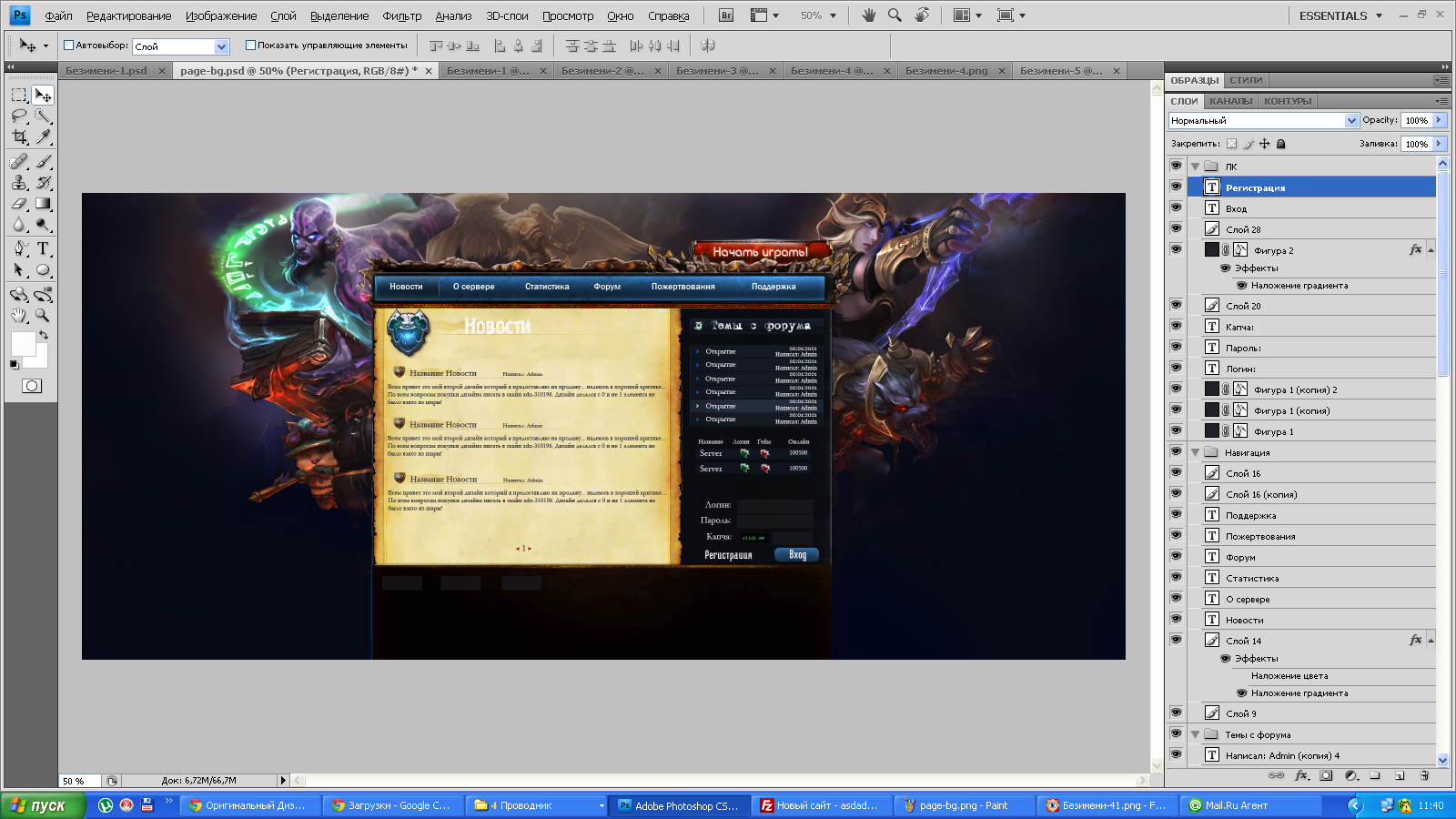The height and width of the screenshot is (819, 1456).
Task: Open the Фильтр menu
Action: coord(401,15)
